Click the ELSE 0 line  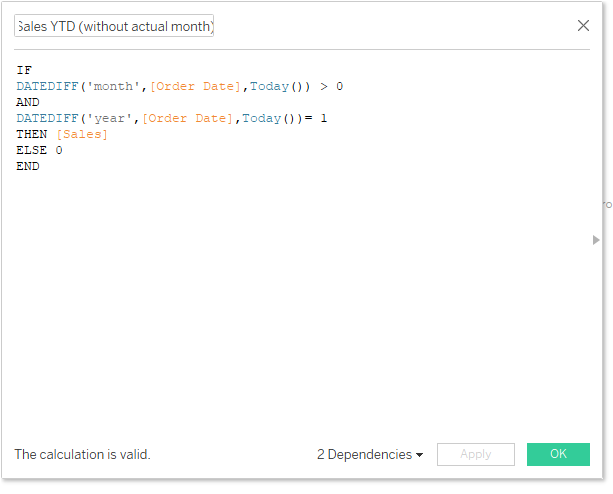pos(39,150)
